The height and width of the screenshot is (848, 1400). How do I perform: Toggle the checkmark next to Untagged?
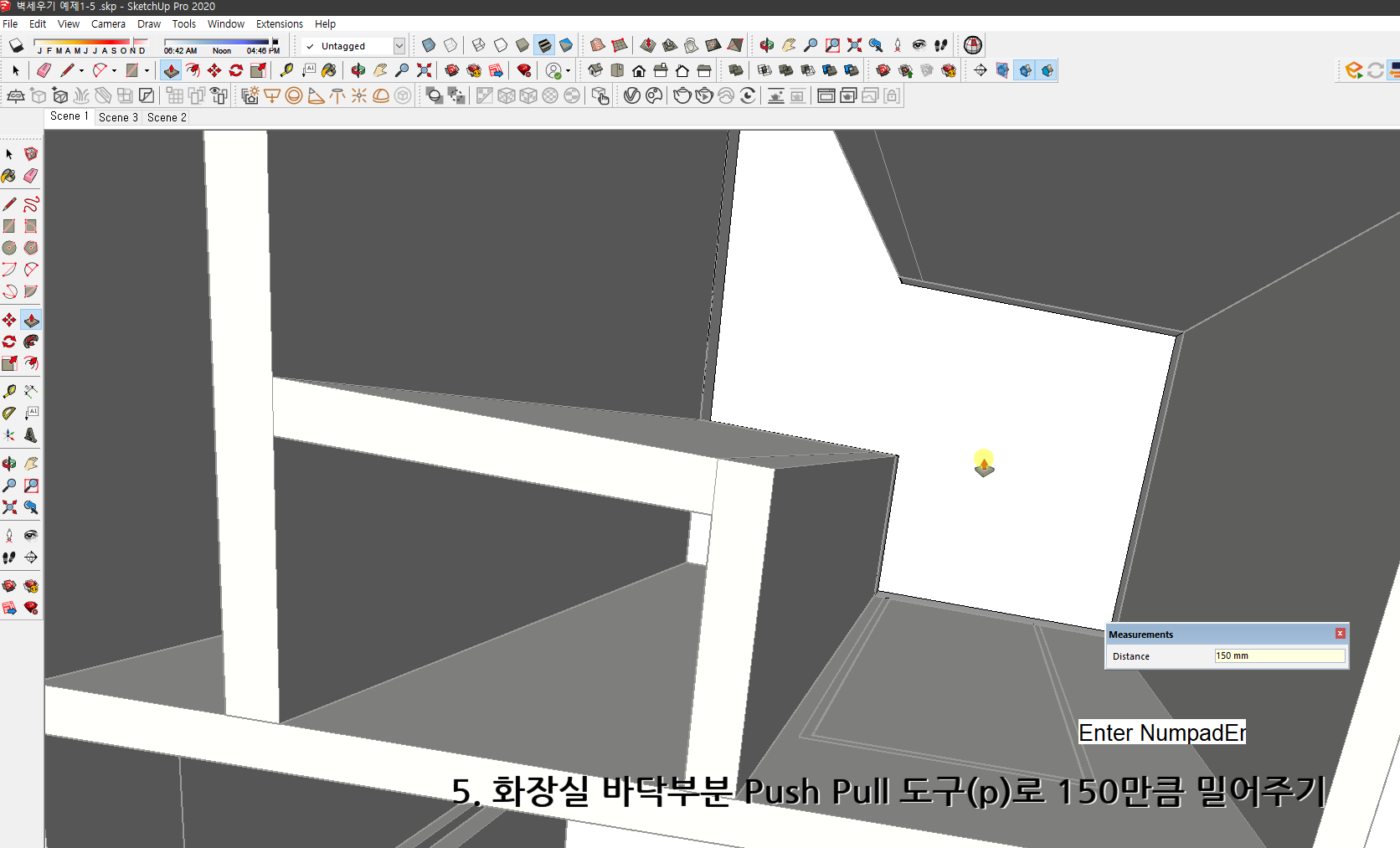(x=308, y=46)
